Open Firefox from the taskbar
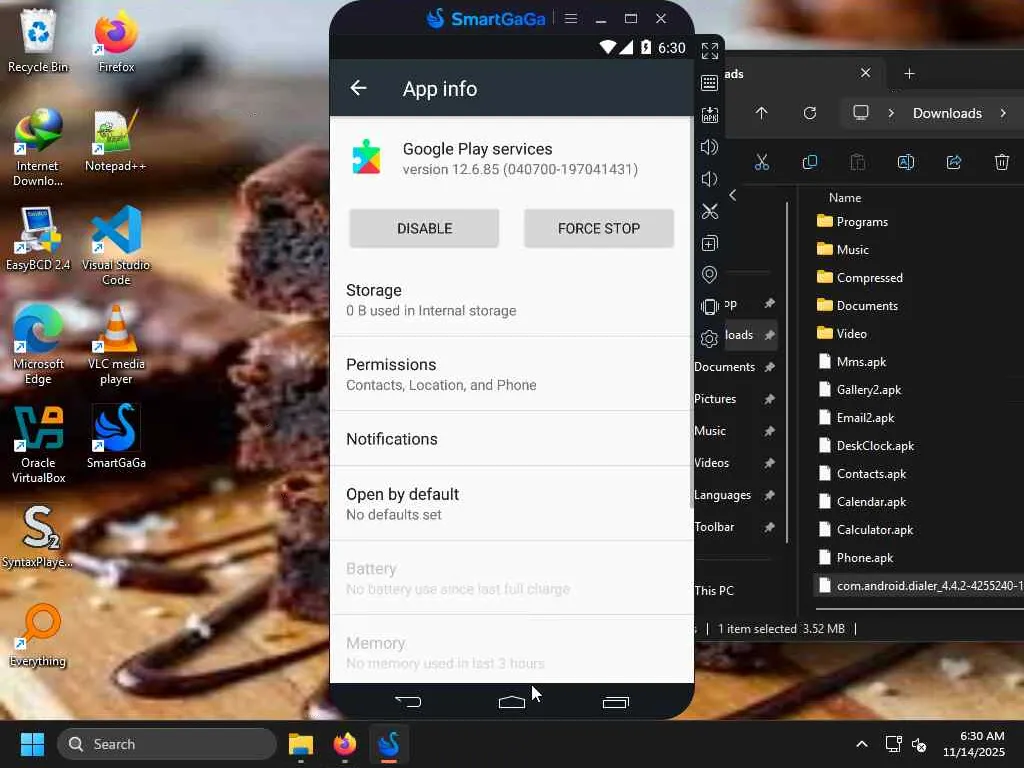1024x768 pixels. [345, 744]
